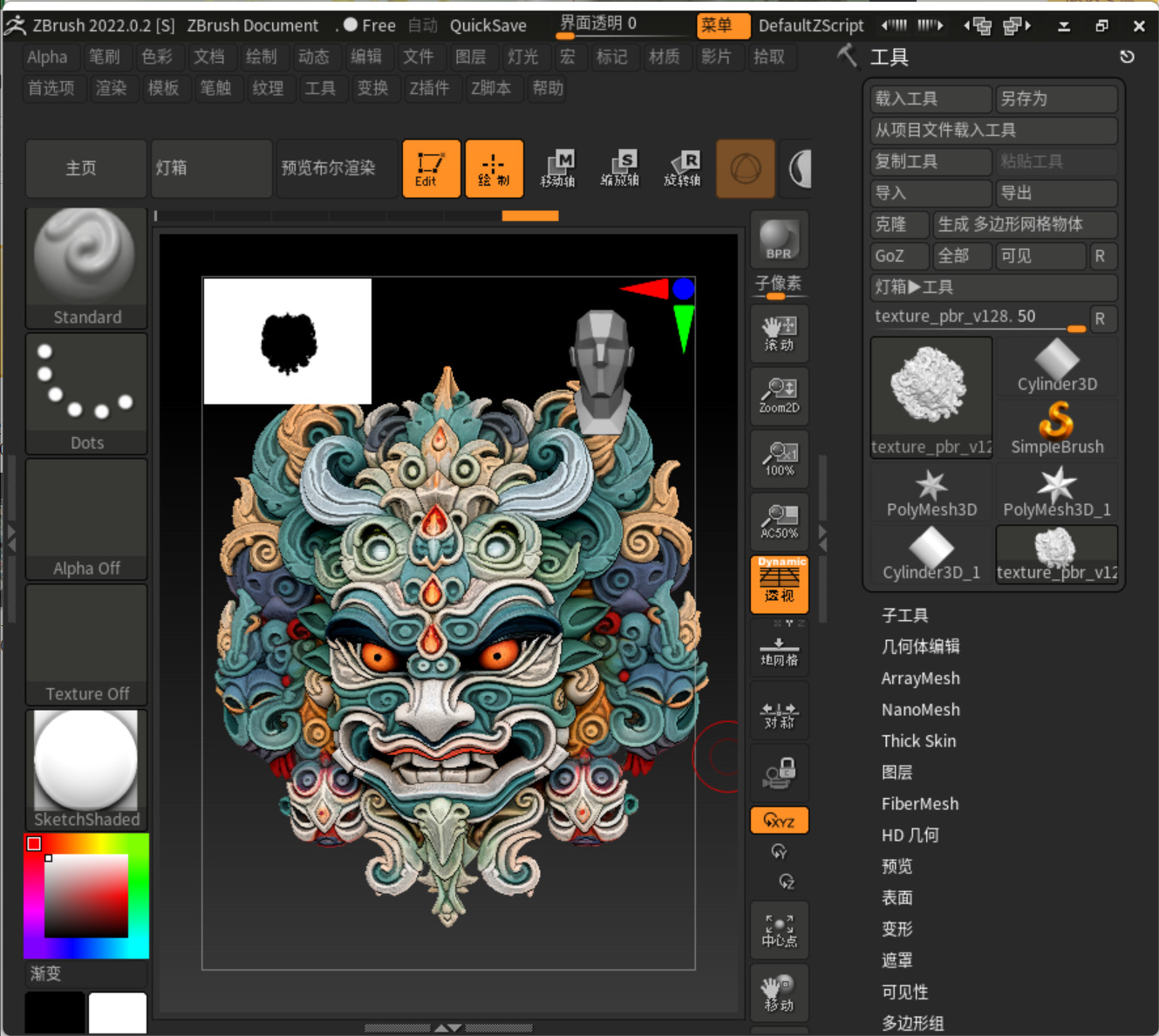Open the Alpha menu
This screenshot has width=1159, height=1036.
(47, 57)
